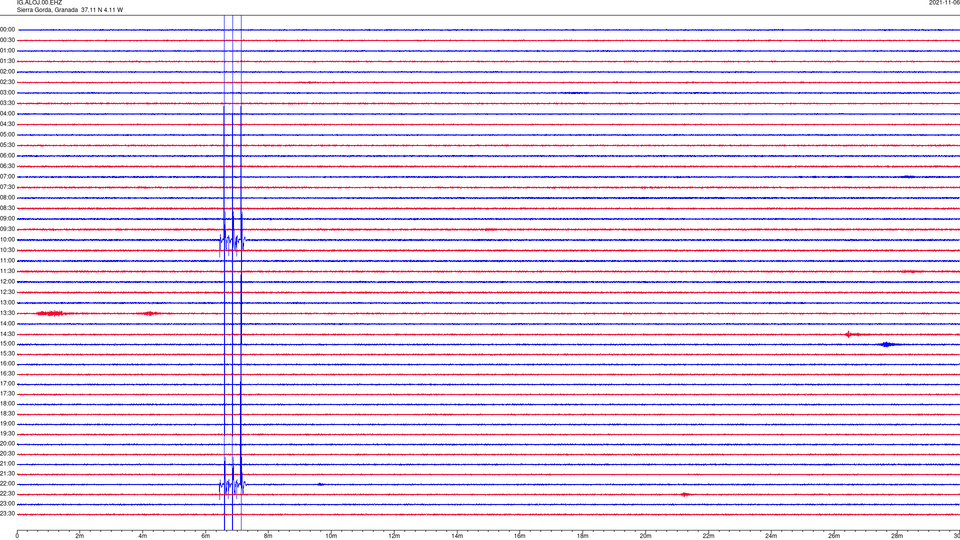Screen dimensions: 960x540
Task: Pick the 02:00 time label
Action: coord(7,72)
